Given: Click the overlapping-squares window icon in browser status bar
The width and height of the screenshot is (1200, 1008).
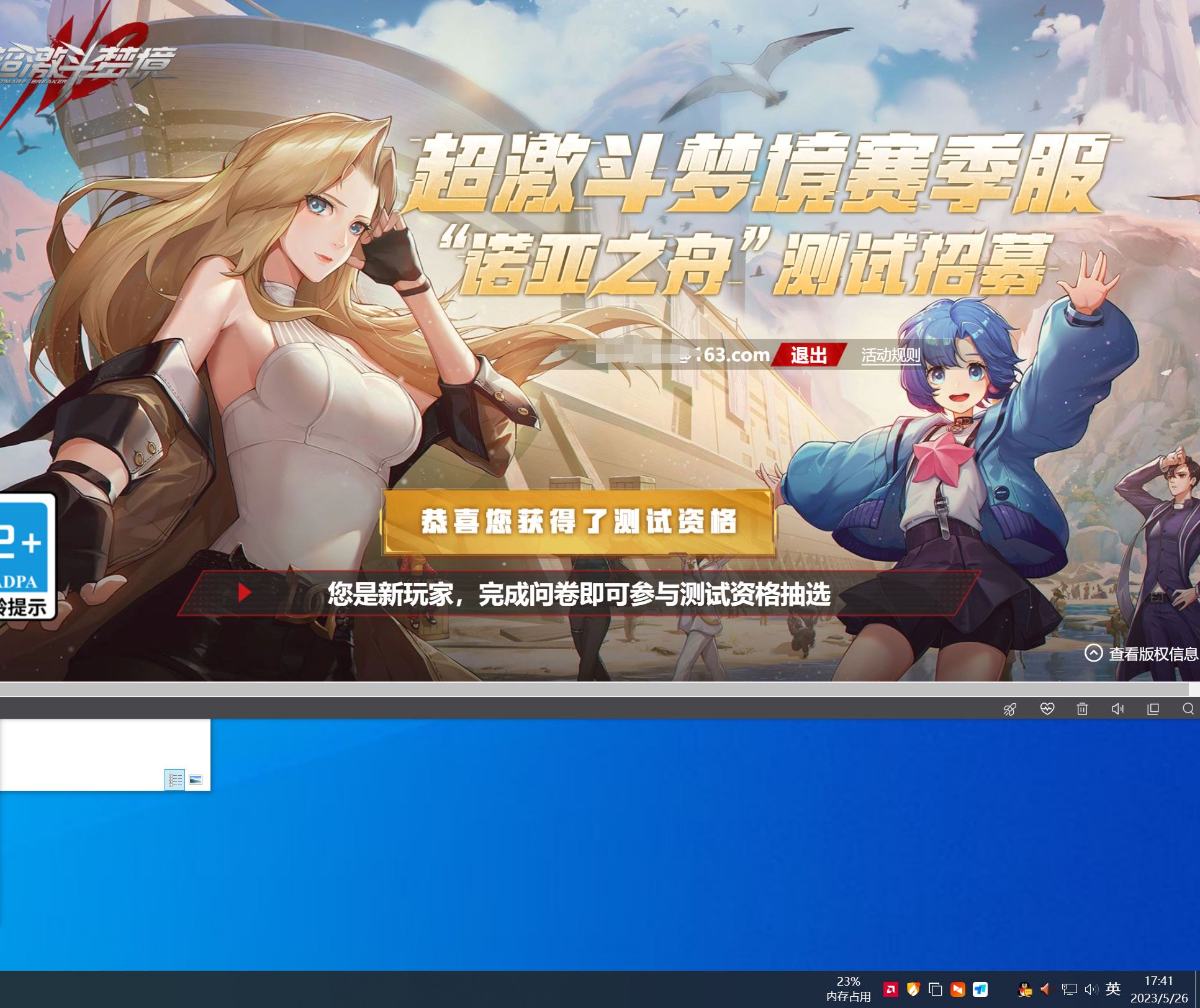Looking at the screenshot, I should point(1153,709).
